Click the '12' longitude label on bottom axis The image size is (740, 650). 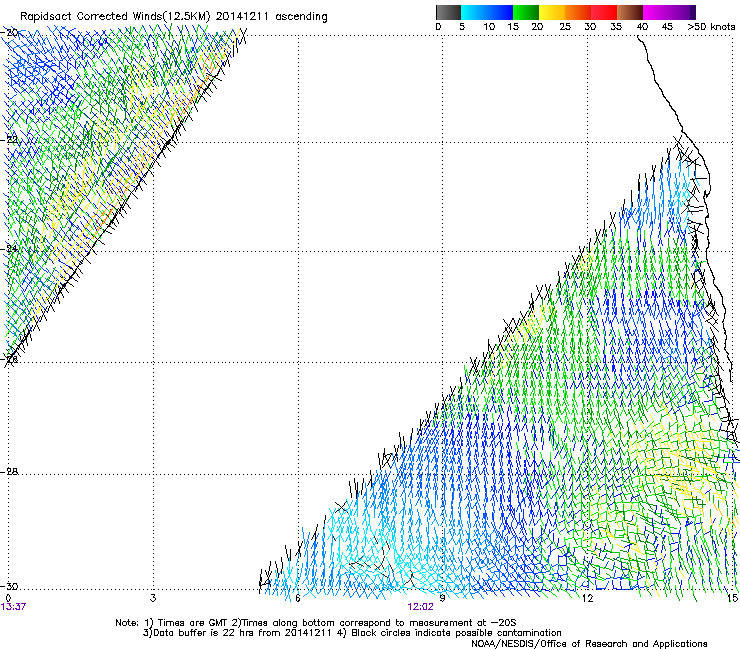coord(587,598)
